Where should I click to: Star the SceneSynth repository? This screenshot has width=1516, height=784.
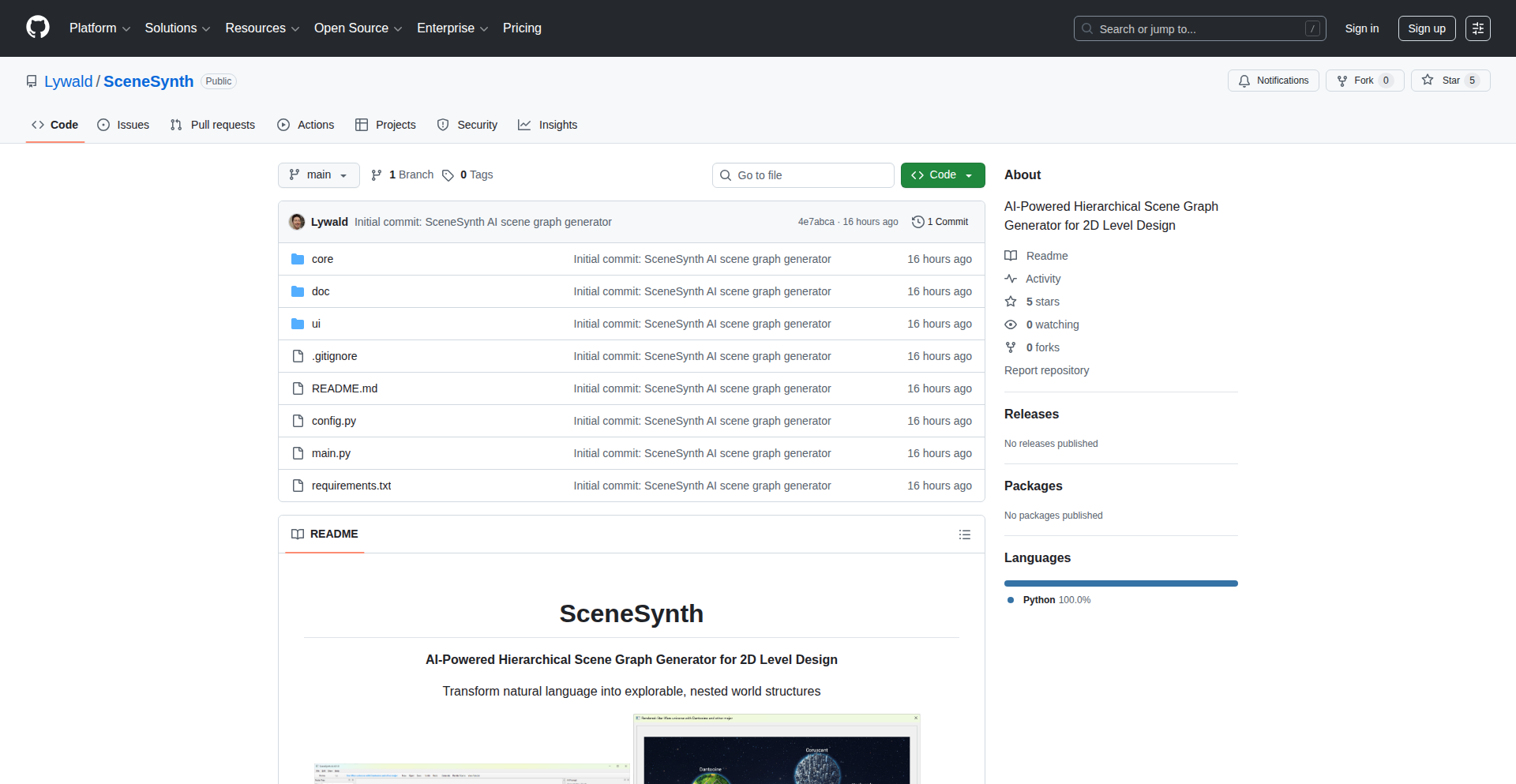(x=1450, y=81)
